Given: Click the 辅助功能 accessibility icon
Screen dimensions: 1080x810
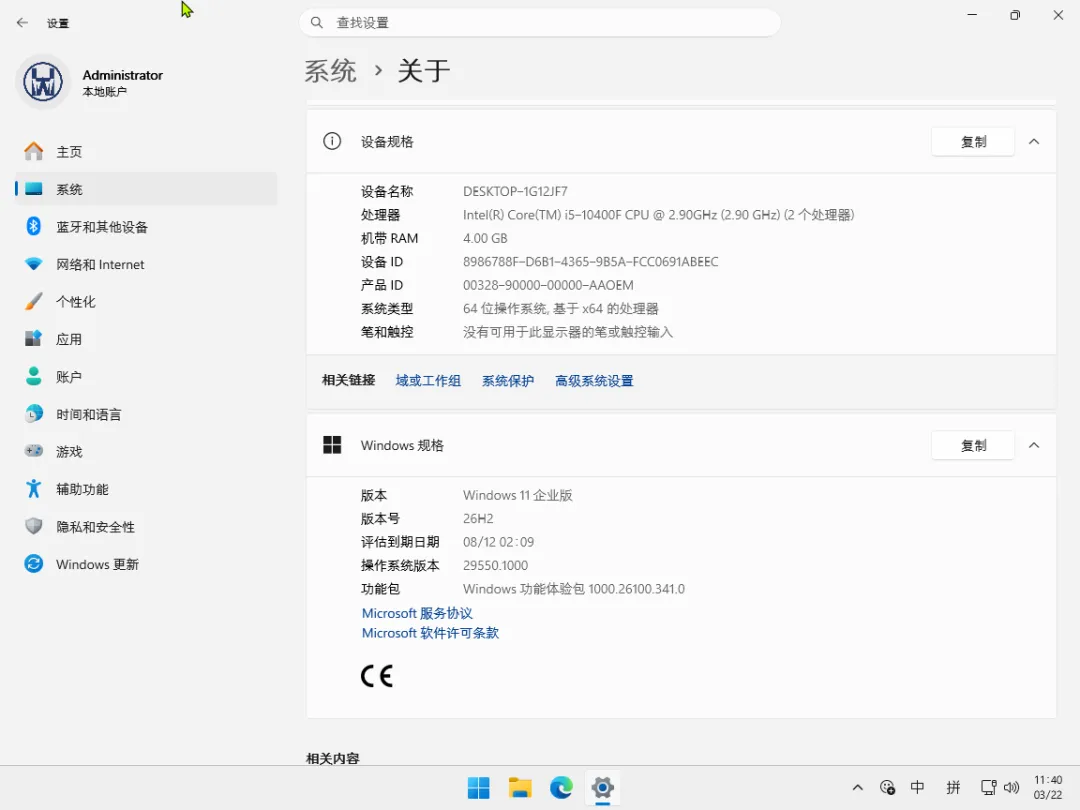Looking at the screenshot, I should point(33,489).
